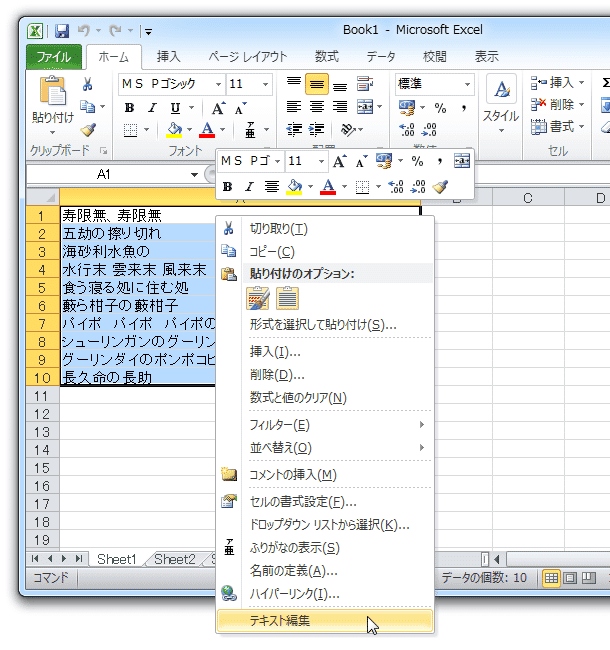Click ribbon Decrease Decimal icon
Viewport: 610px width, 650px height.
[x=428, y=130]
